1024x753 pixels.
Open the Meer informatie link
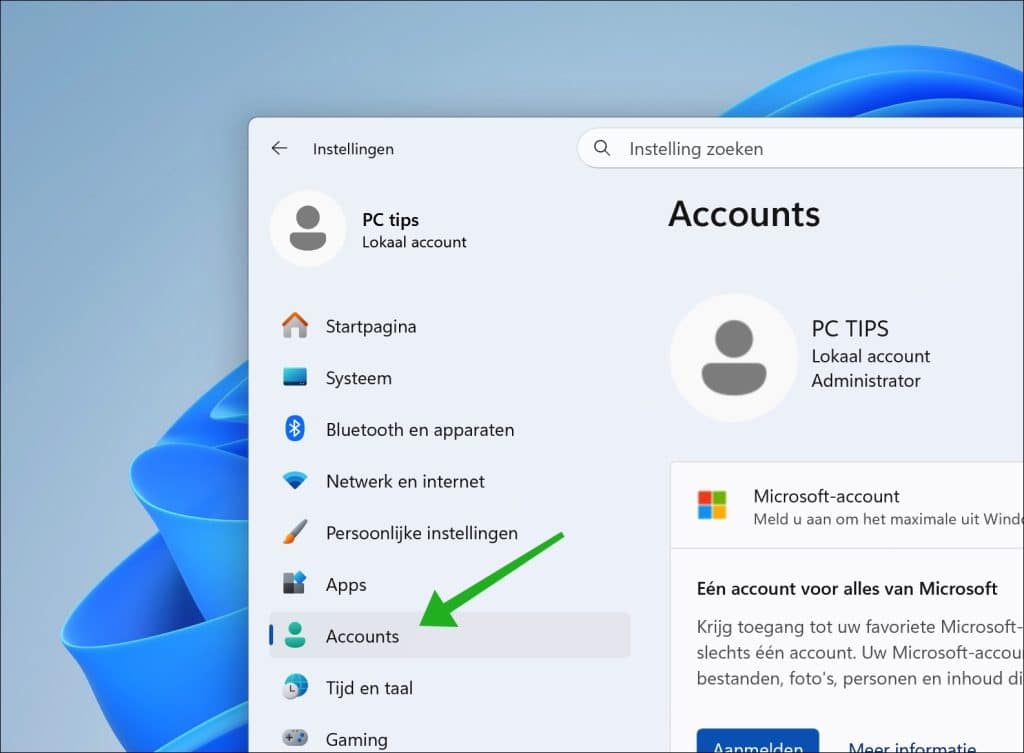(x=912, y=747)
